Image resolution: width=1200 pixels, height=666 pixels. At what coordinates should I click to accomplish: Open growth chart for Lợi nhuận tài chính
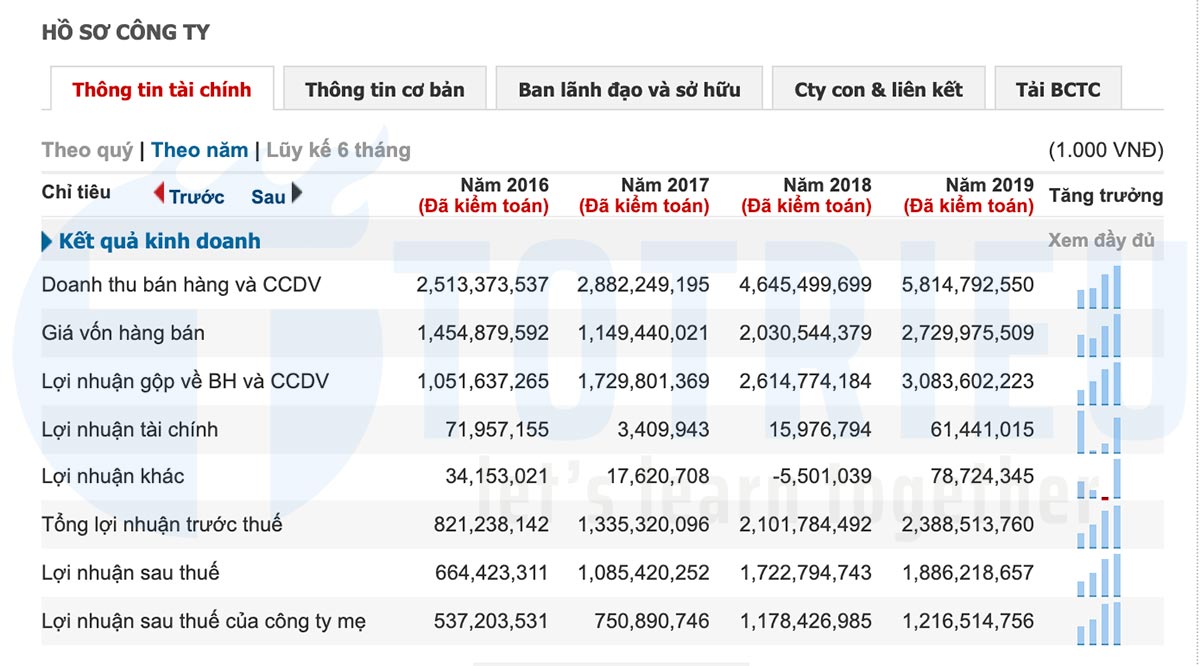point(1100,431)
